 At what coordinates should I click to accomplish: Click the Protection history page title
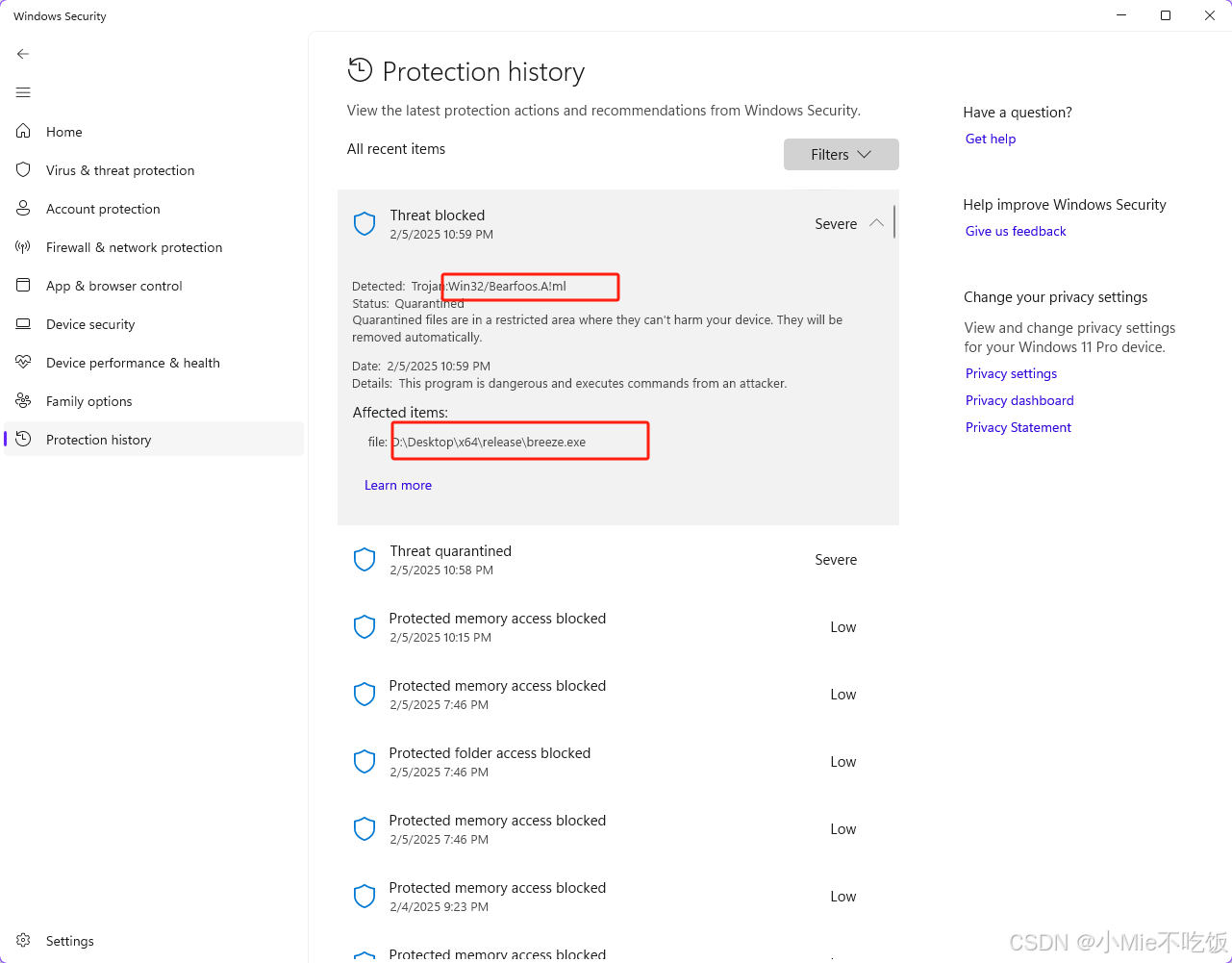pyautogui.click(x=484, y=72)
